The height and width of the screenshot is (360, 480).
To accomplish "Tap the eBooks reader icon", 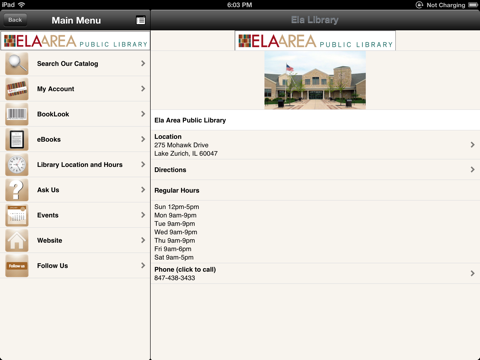I will pos(17,139).
